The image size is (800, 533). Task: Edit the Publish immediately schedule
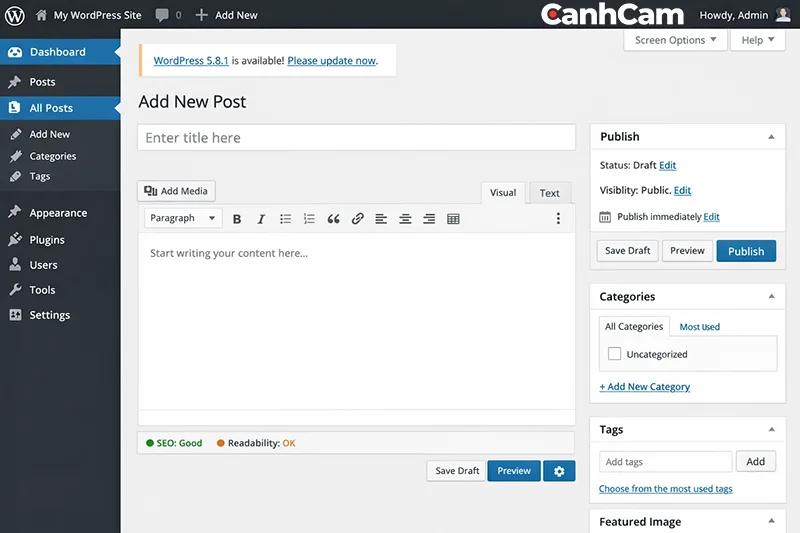(x=711, y=217)
